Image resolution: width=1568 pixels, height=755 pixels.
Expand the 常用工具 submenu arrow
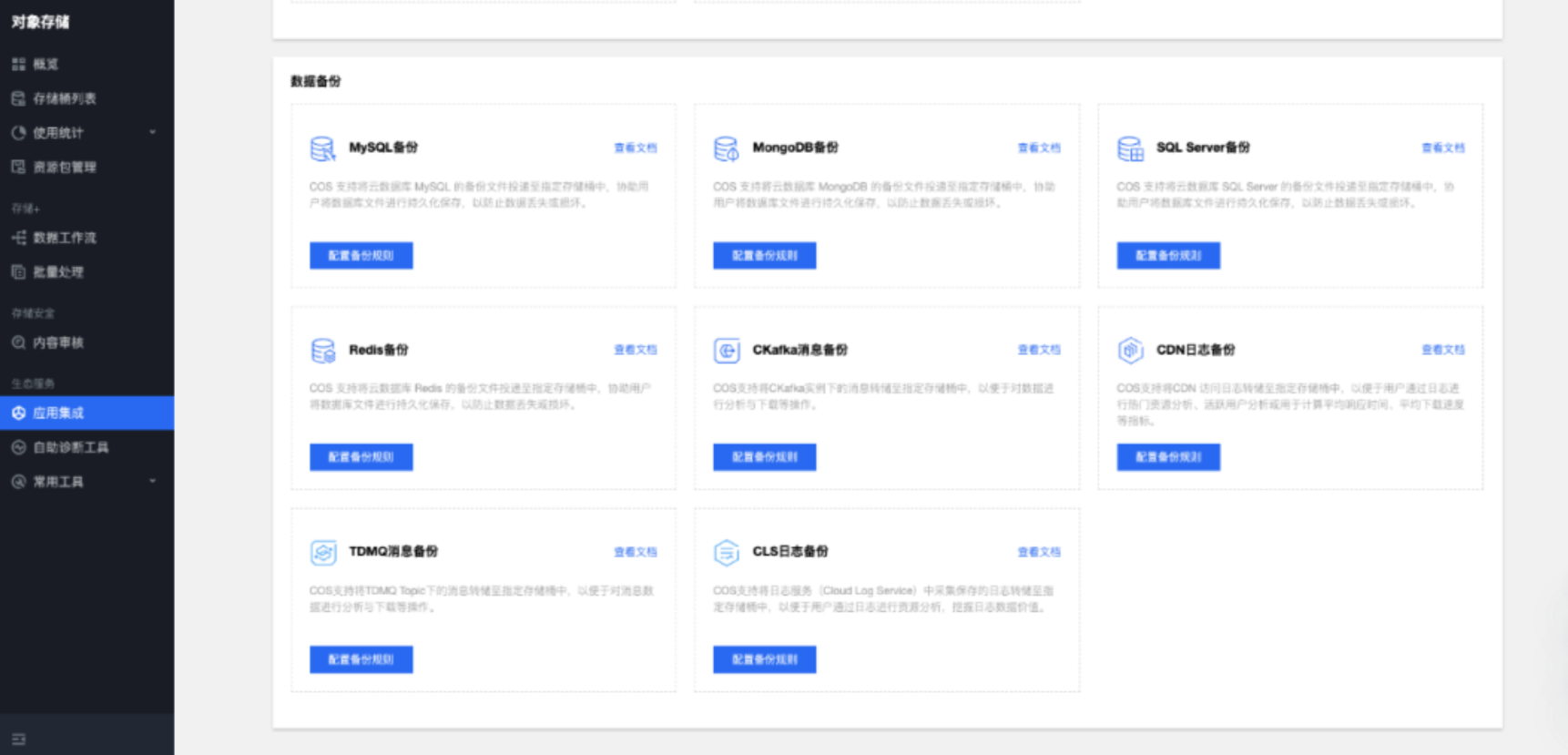coord(152,481)
